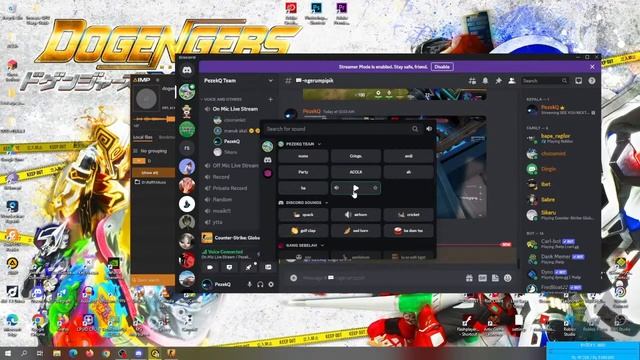This screenshot has height=360, width=640.
Task: Preview the hovered sound via small speaker icon
Action: point(337,188)
